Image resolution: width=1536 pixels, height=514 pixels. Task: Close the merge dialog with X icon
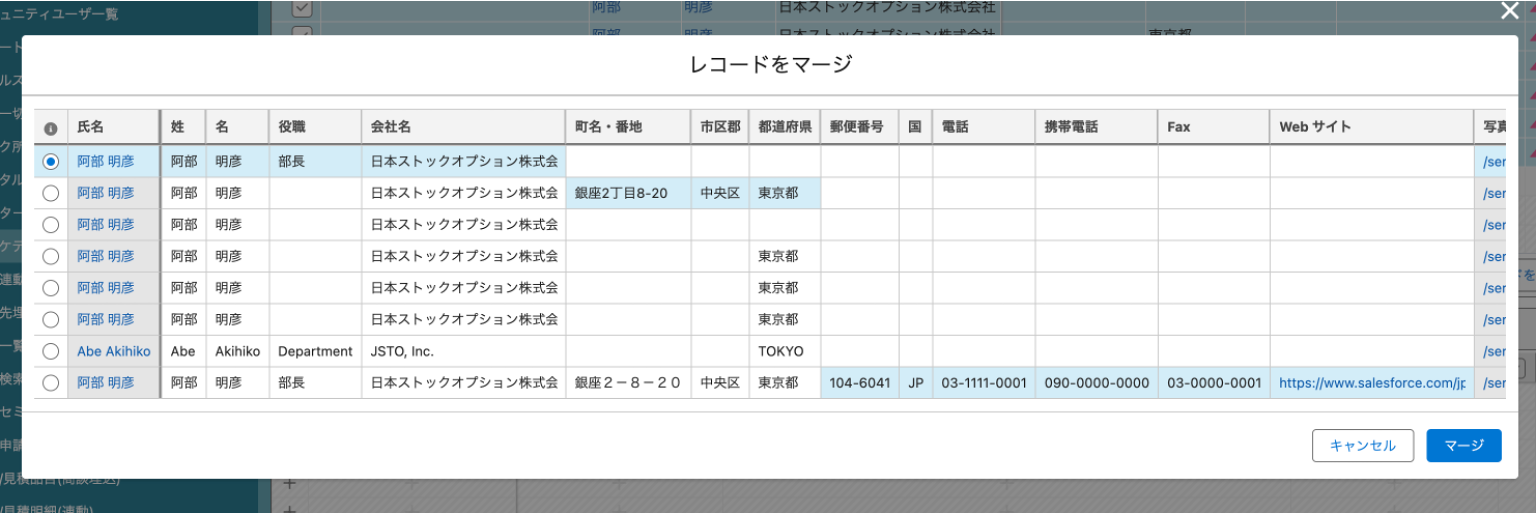tap(1510, 11)
